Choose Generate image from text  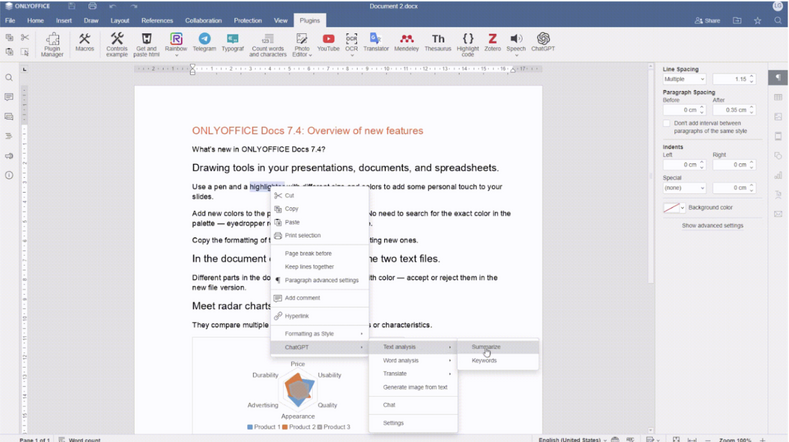413,387
